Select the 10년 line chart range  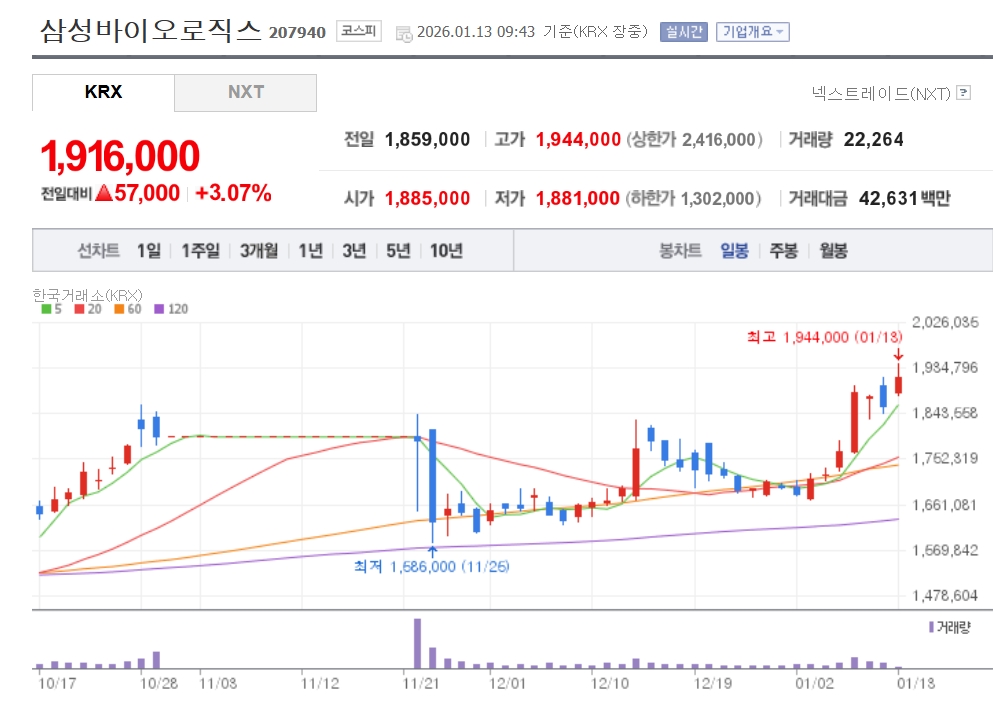(x=446, y=251)
